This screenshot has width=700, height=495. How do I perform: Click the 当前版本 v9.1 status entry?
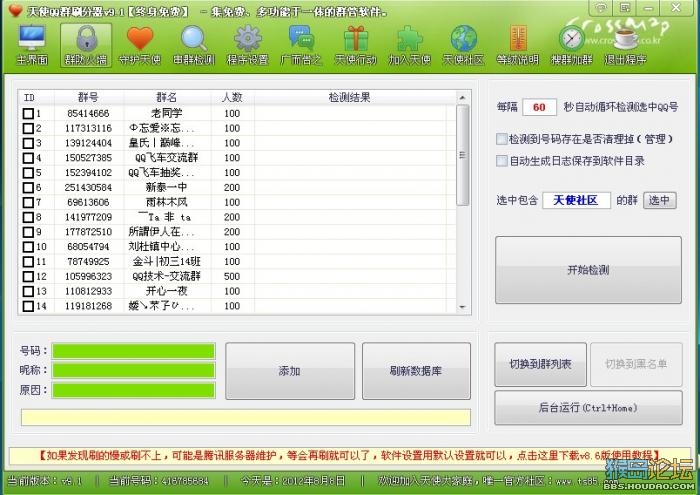click(x=45, y=481)
